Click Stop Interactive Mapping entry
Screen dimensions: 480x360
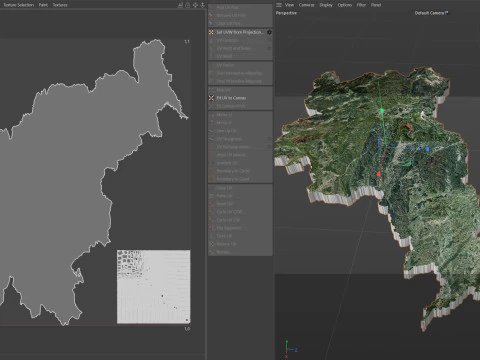pos(240,81)
